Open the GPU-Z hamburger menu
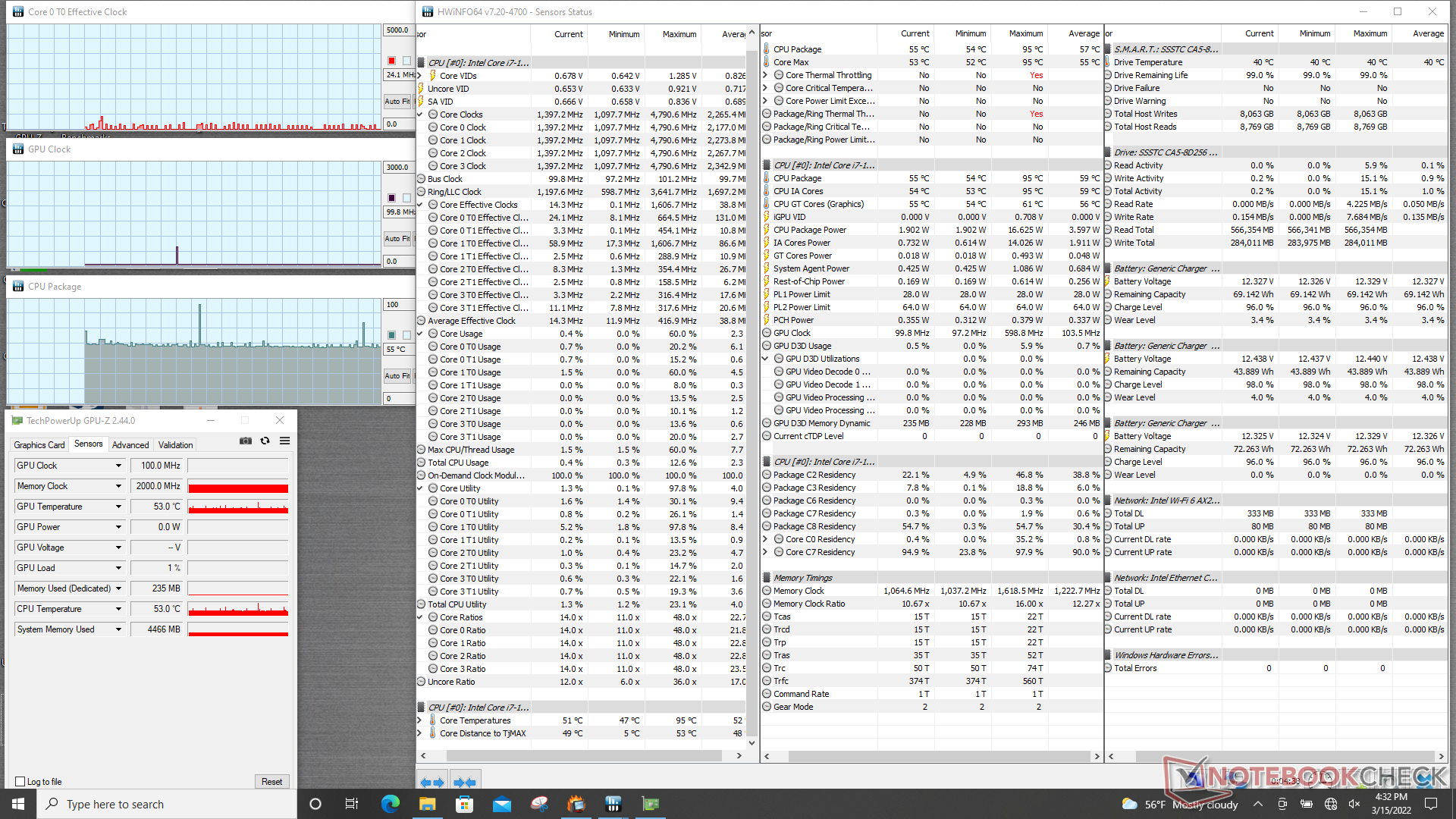Image resolution: width=1456 pixels, height=819 pixels. tap(284, 441)
